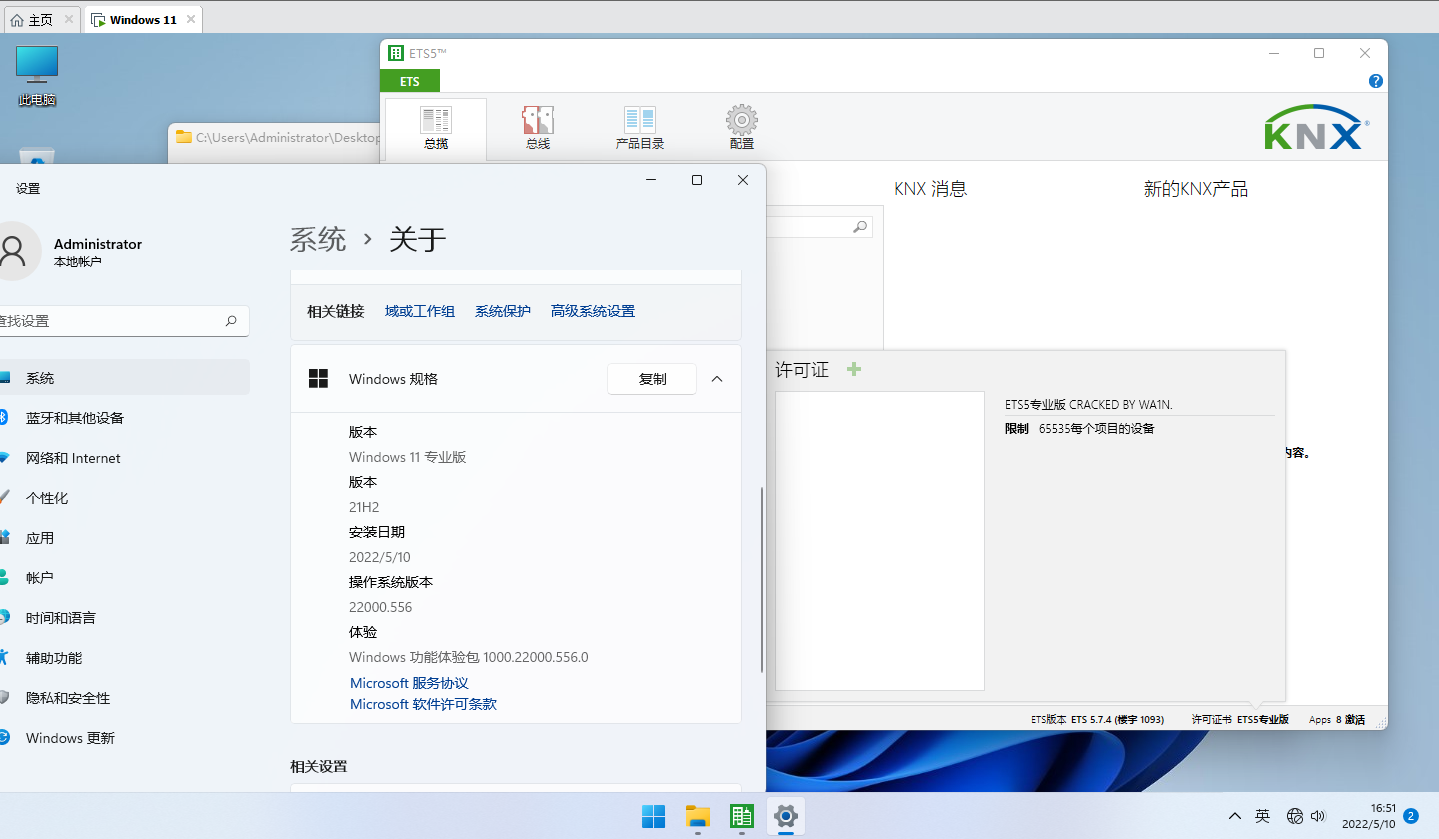
Task: Click the ETS5 app icon in its title bar
Action: coord(396,53)
